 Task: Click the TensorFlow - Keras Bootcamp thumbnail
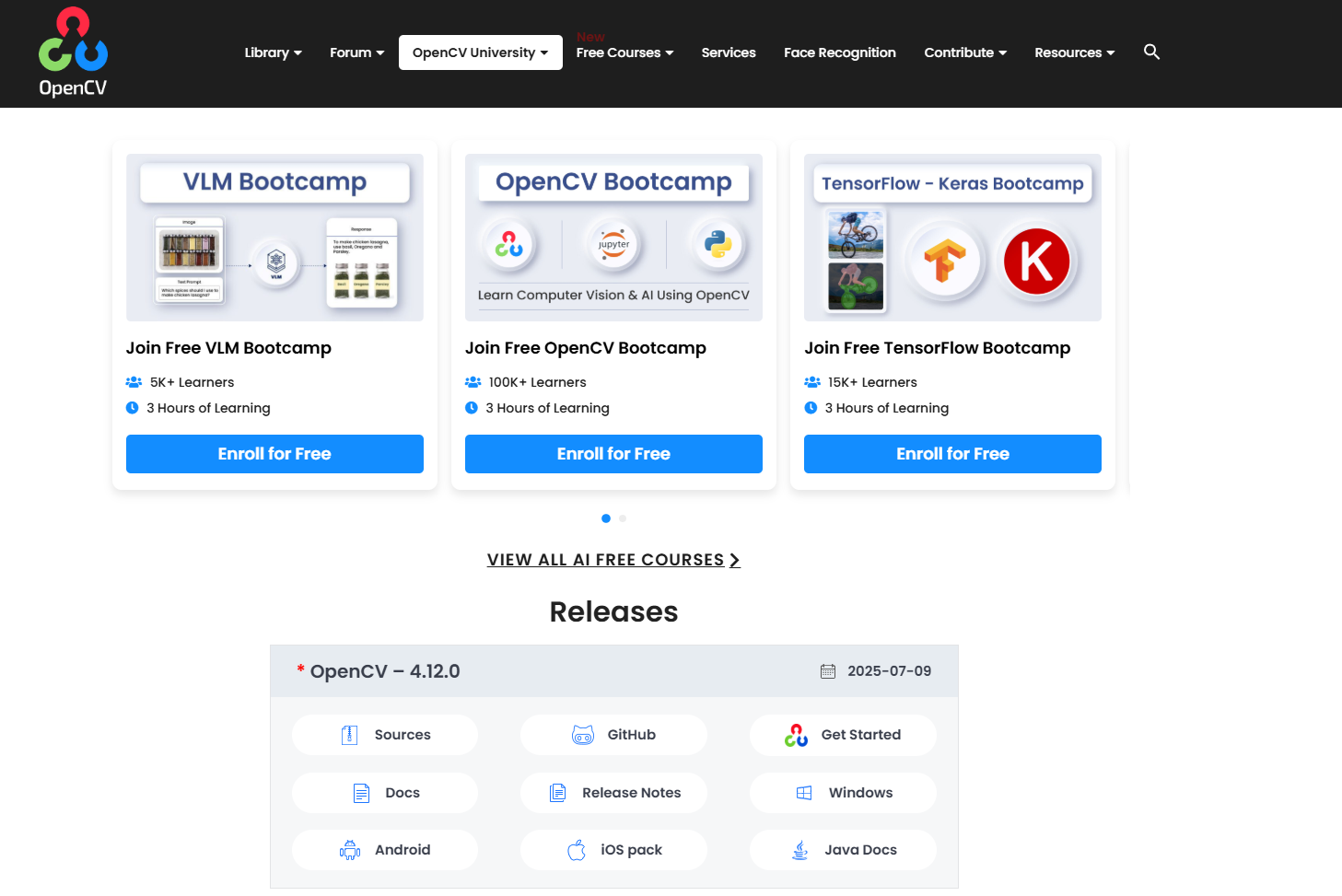(952, 238)
